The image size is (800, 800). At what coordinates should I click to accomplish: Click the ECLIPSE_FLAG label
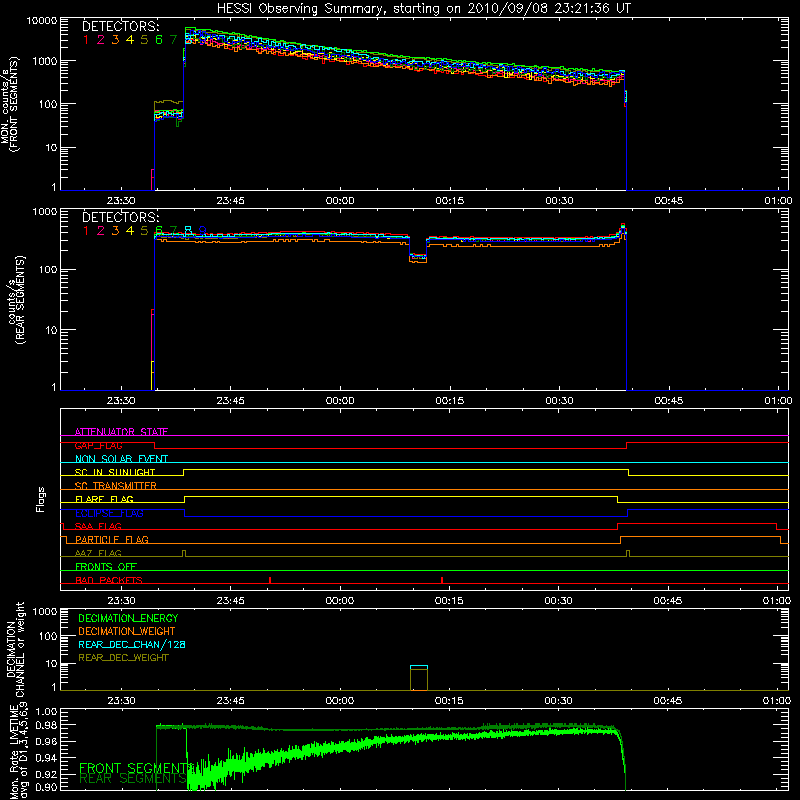109,513
